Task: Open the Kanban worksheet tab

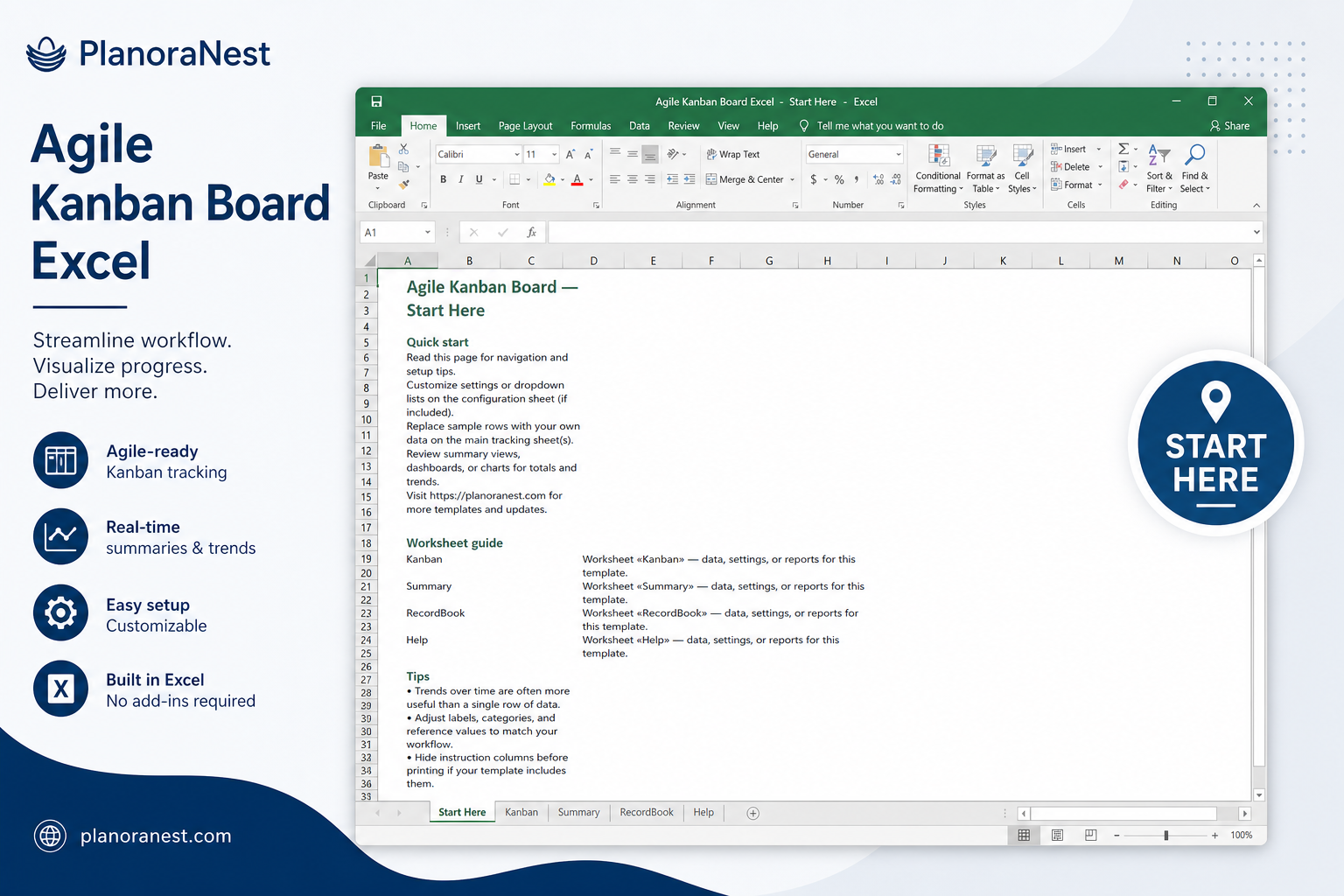Action: pos(521,812)
